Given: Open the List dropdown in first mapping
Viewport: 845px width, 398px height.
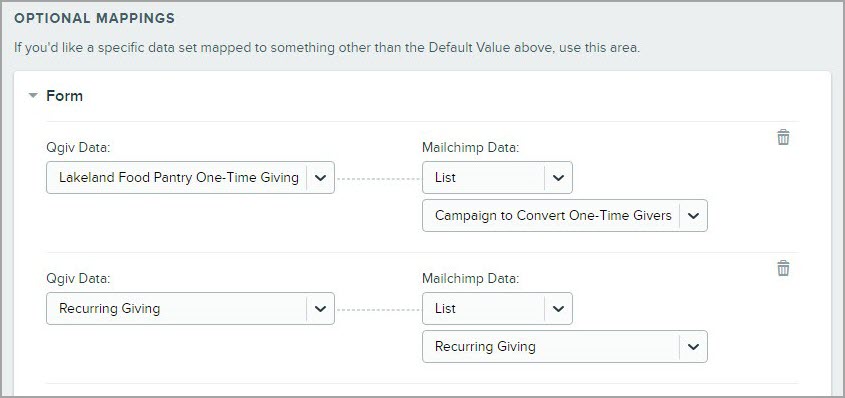Looking at the screenshot, I should point(497,177).
